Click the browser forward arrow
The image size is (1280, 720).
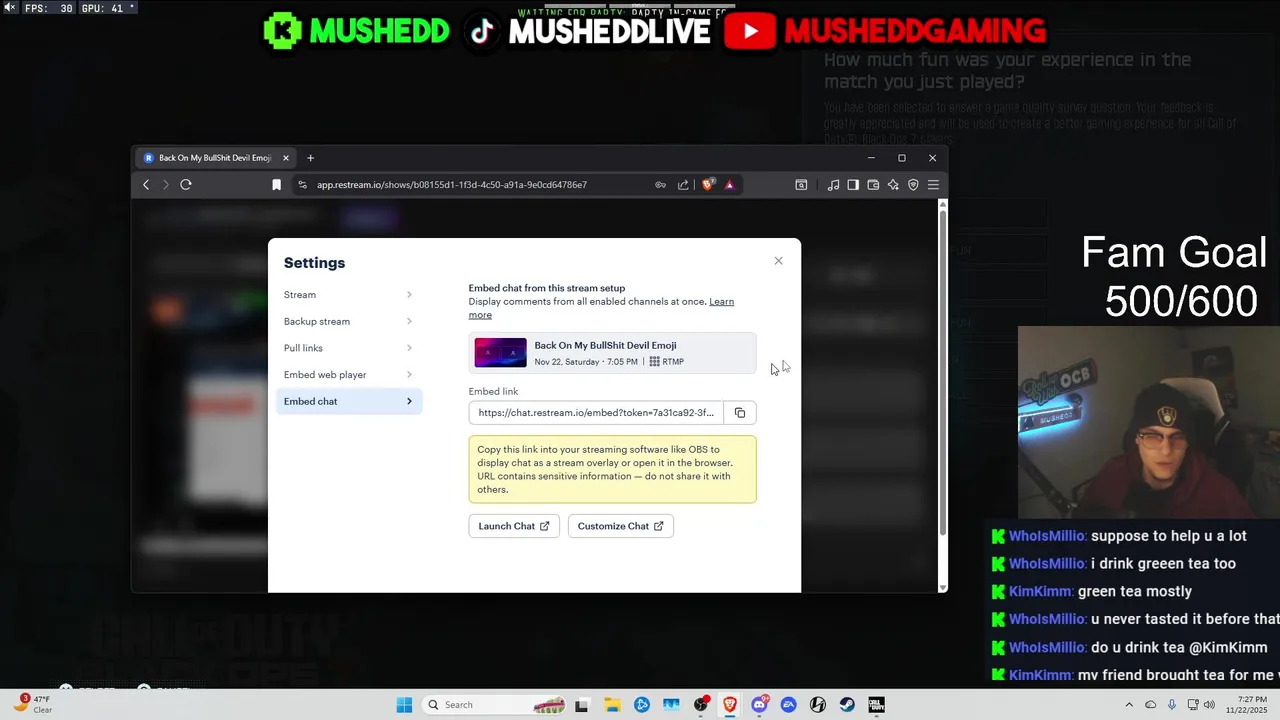(x=166, y=185)
